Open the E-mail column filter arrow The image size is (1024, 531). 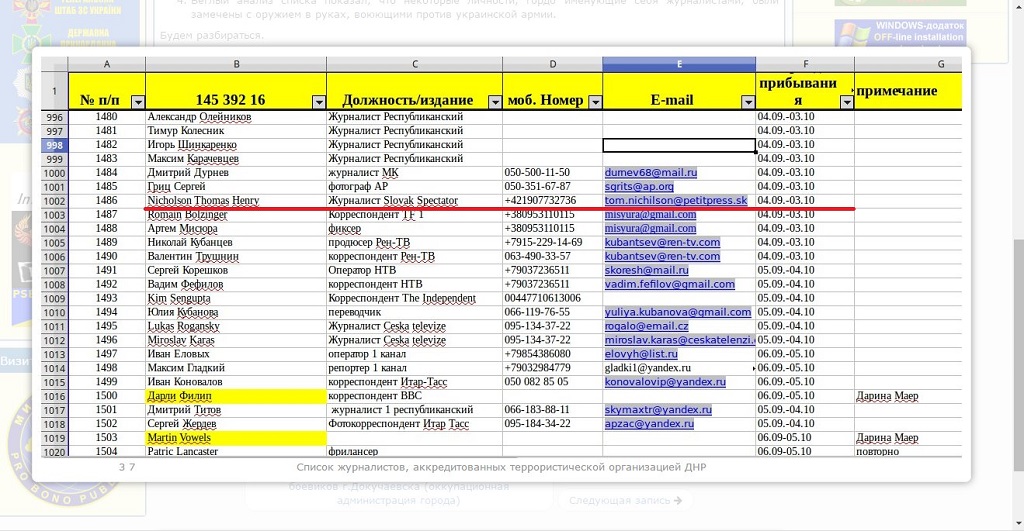click(748, 102)
